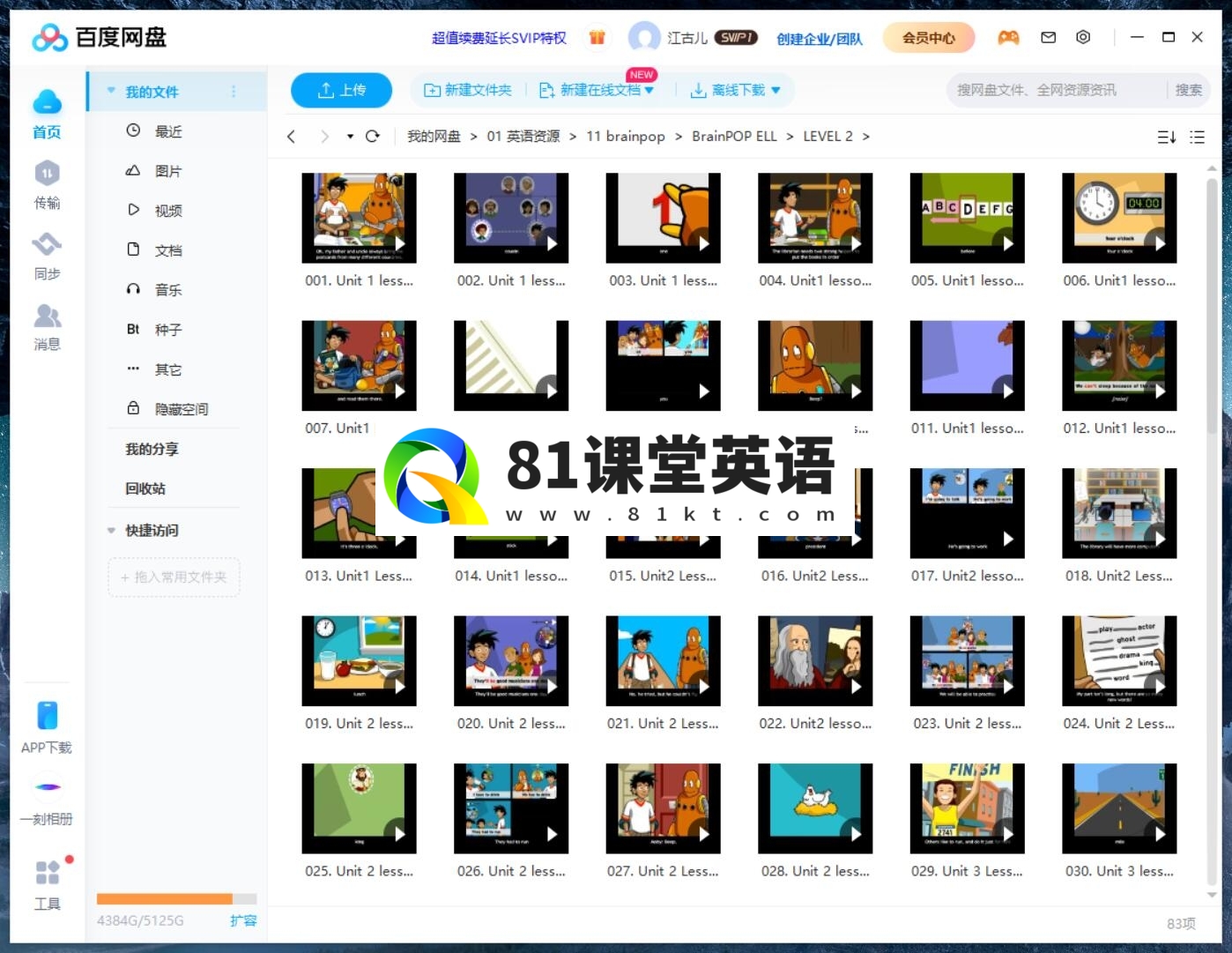1232x953 pixels.
Task: Open 我的分享 my shares
Action: [152, 449]
